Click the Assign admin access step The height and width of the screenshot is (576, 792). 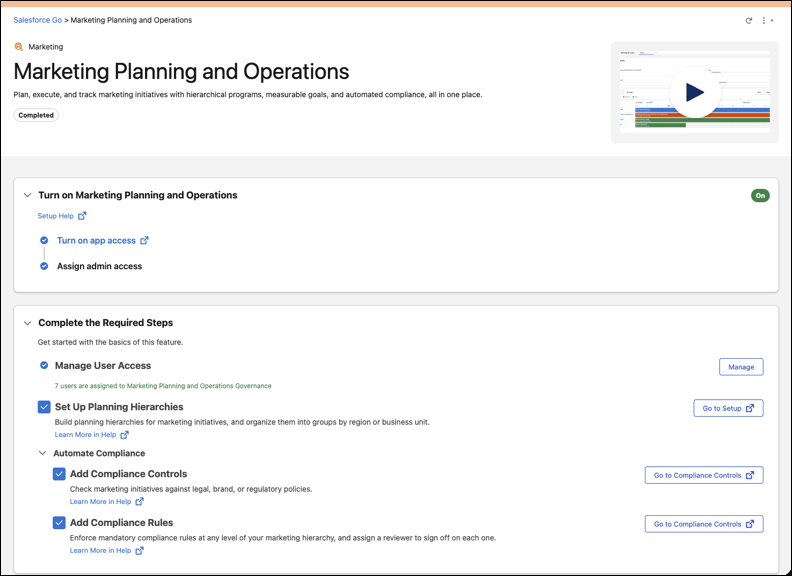100,266
